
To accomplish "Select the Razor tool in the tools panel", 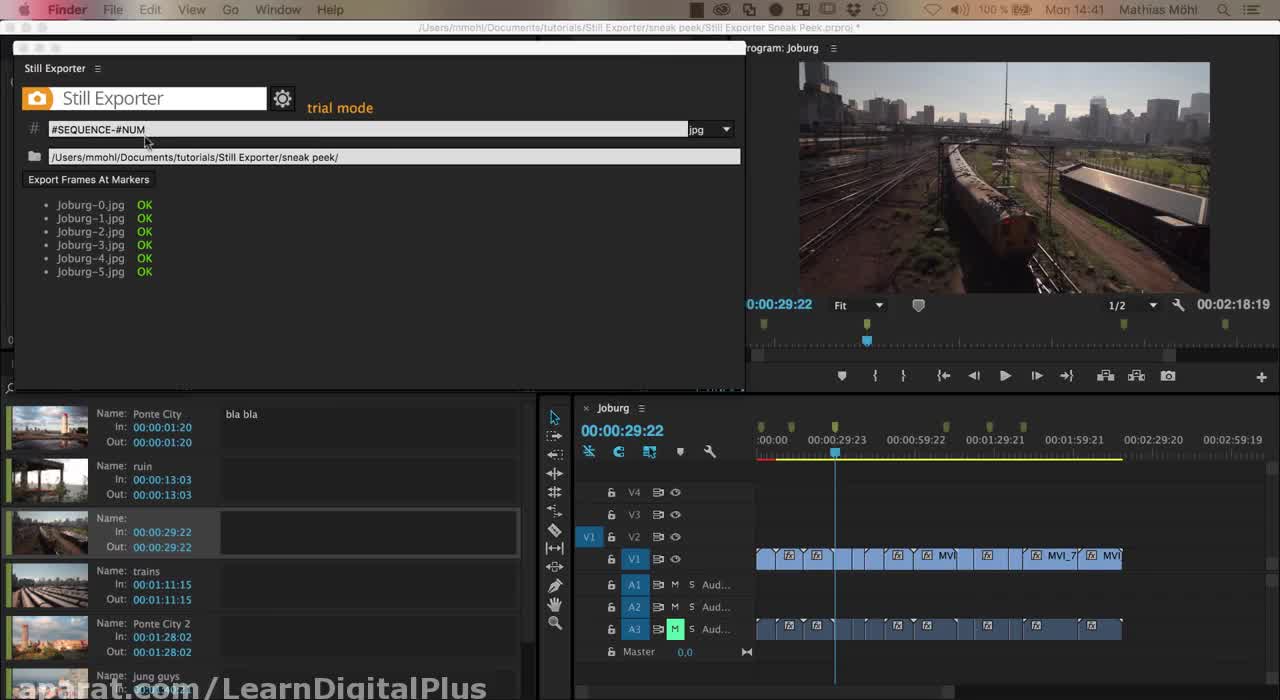I will [x=555, y=530].
